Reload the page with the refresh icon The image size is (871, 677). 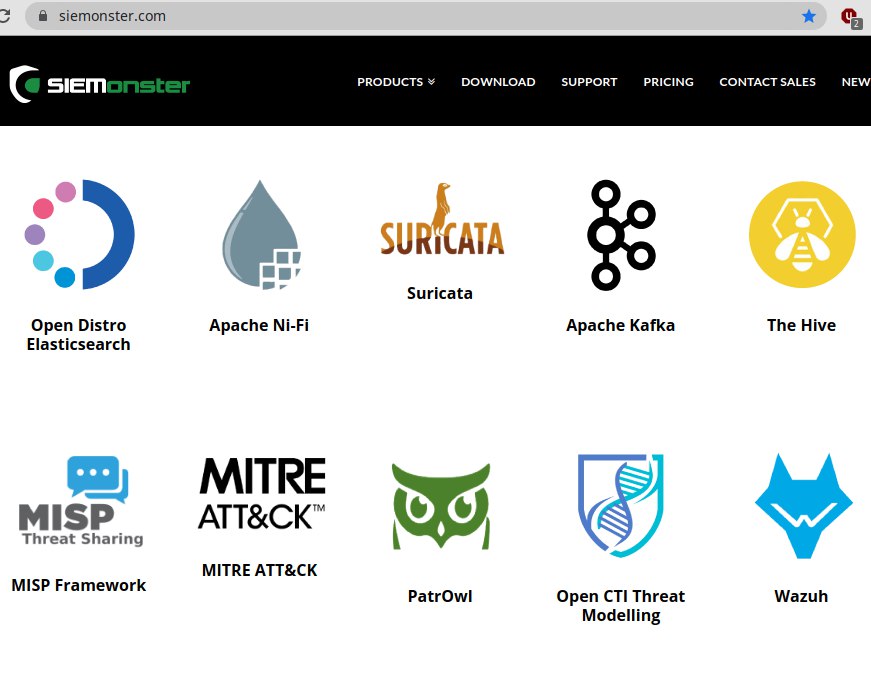pos(4,16)
